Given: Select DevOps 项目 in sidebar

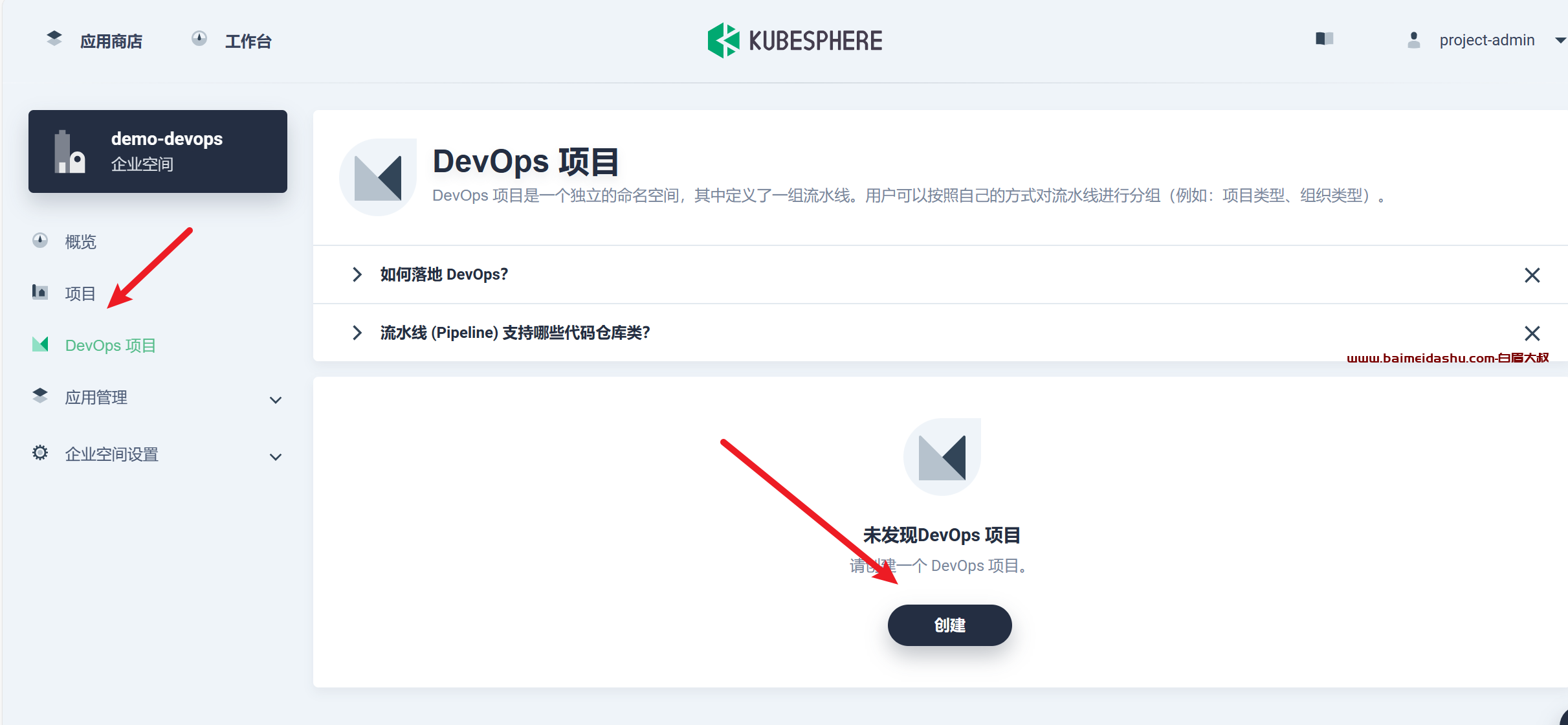Looking at the screenshot, I should 111,345.
